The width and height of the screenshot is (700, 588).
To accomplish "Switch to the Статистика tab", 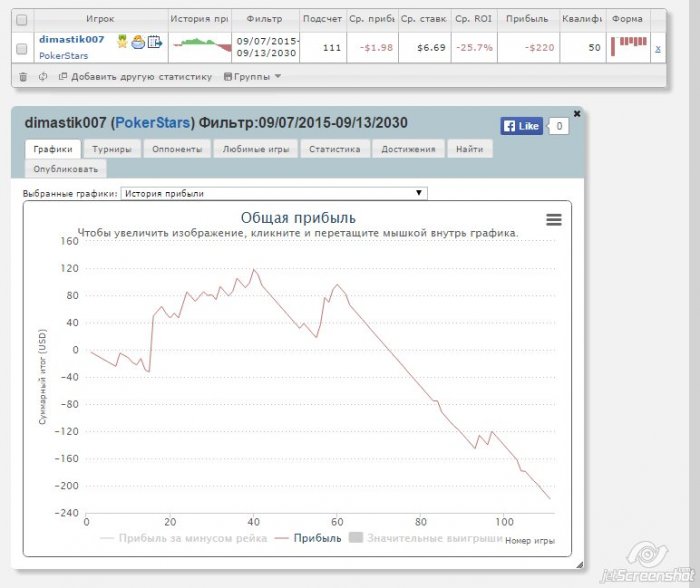I will point(335,149).
